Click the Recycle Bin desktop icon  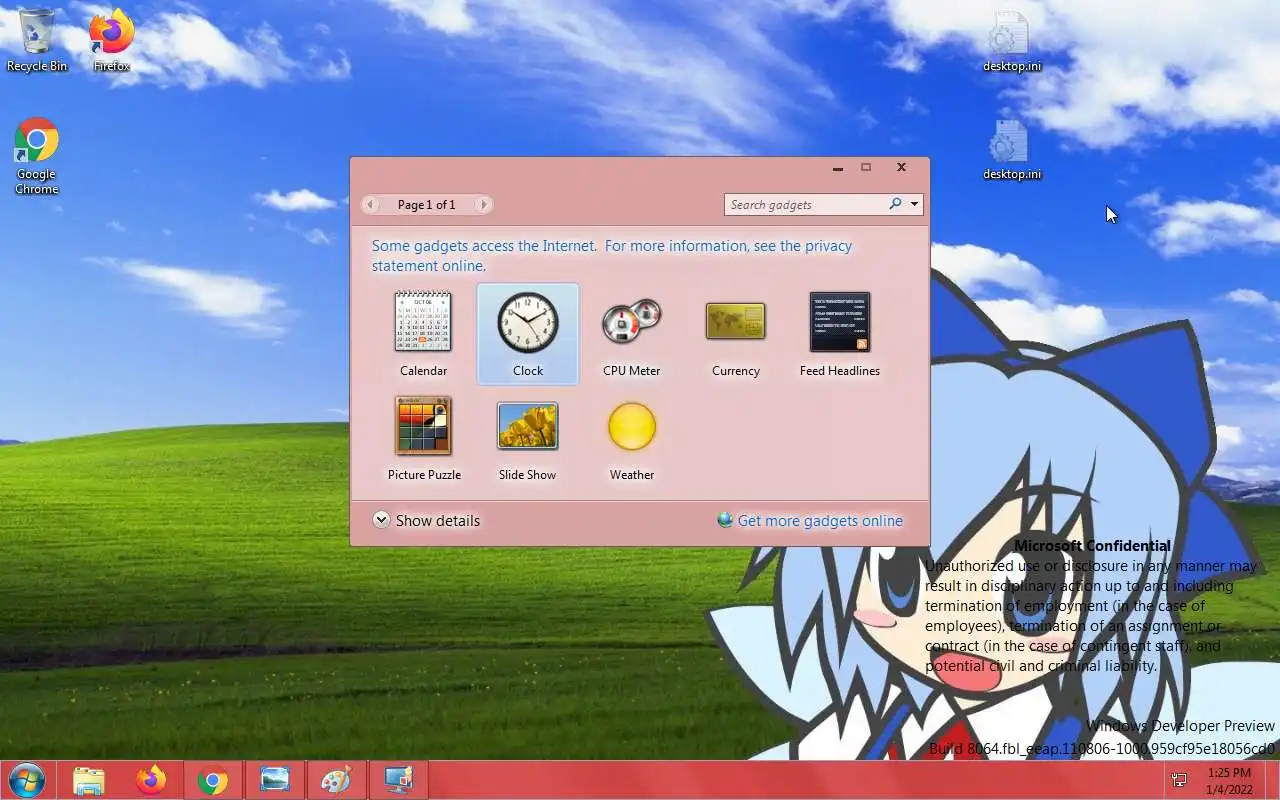37,40
